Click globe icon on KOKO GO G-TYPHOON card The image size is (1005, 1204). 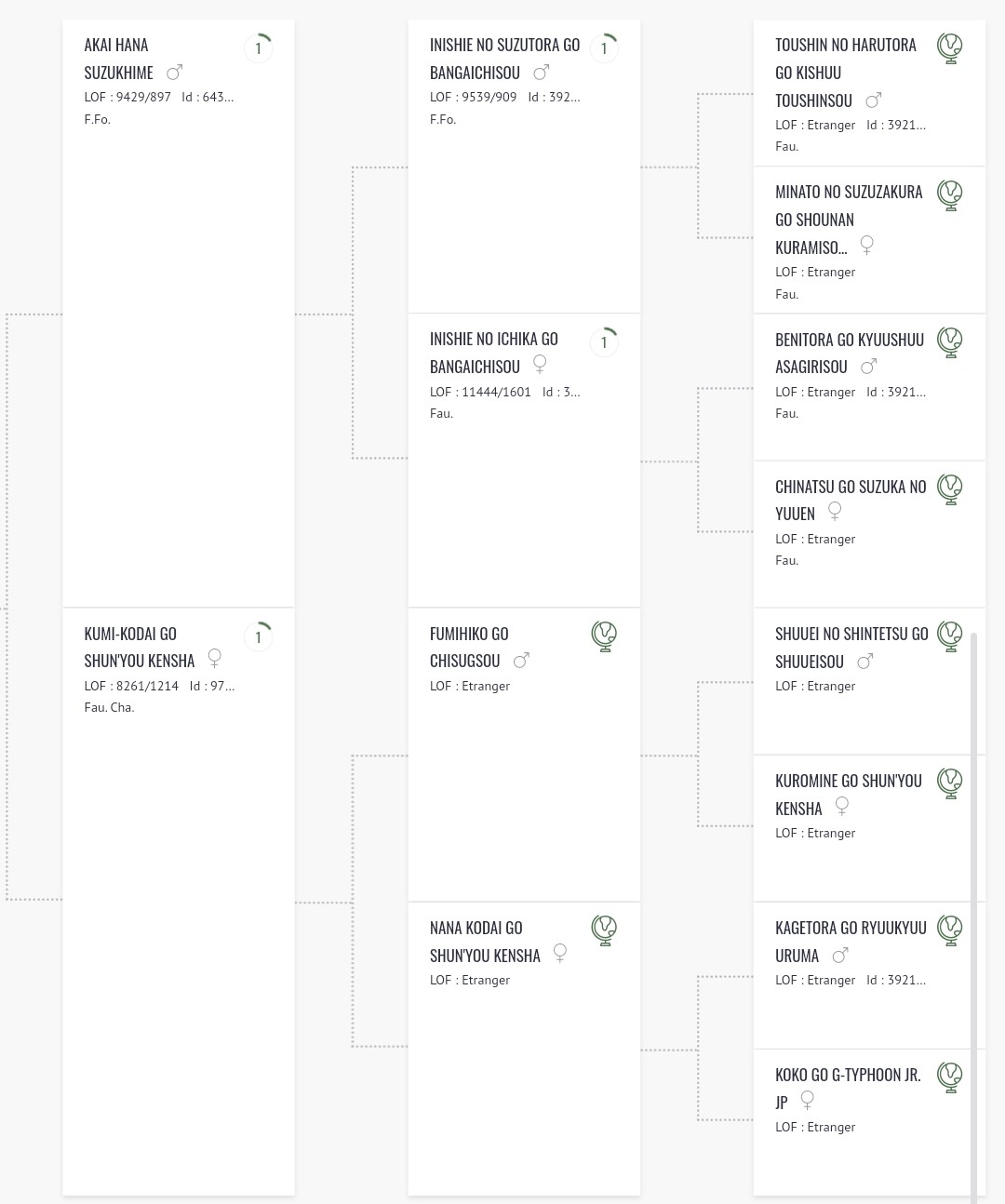coord(949,1077)
